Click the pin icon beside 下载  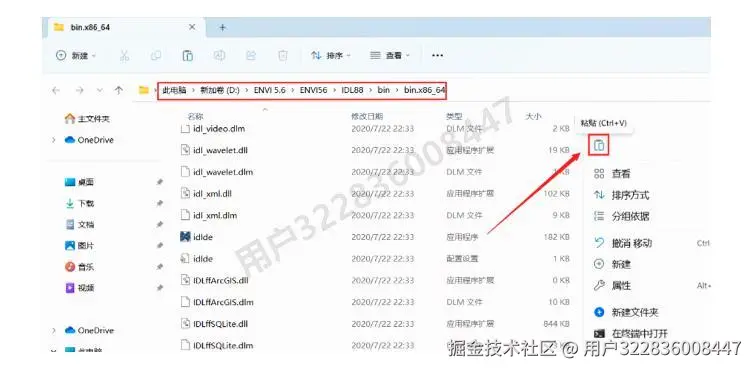159,203
